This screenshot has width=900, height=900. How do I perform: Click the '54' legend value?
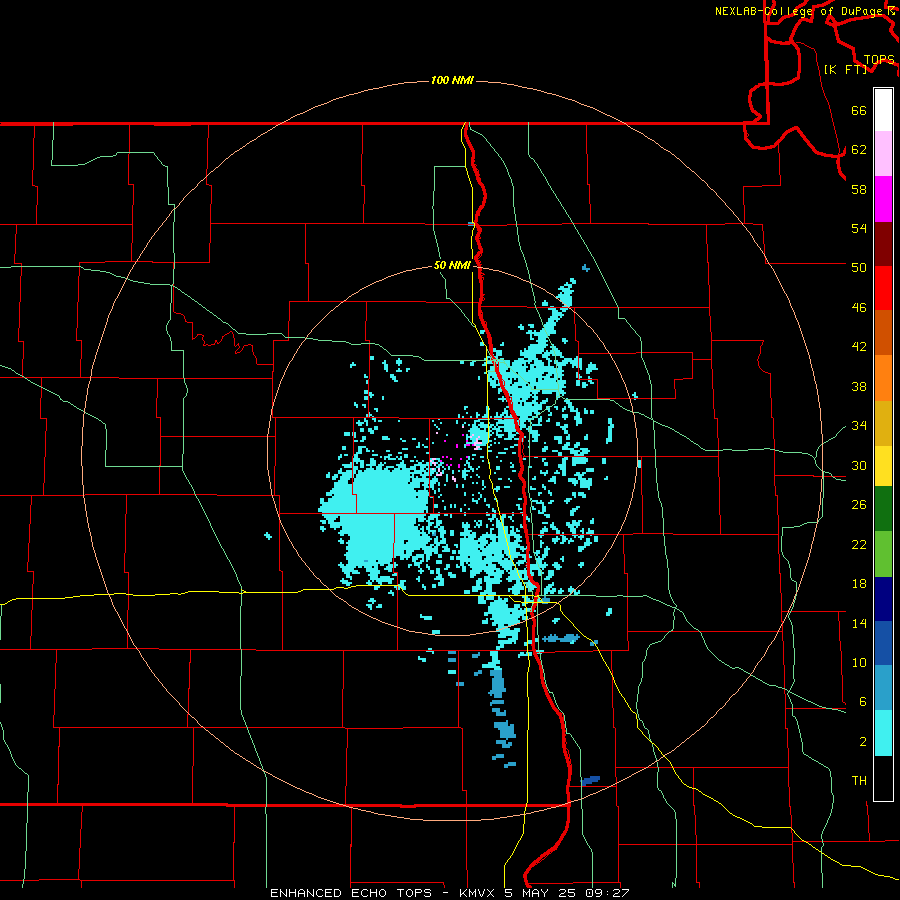tap(859, 228)
